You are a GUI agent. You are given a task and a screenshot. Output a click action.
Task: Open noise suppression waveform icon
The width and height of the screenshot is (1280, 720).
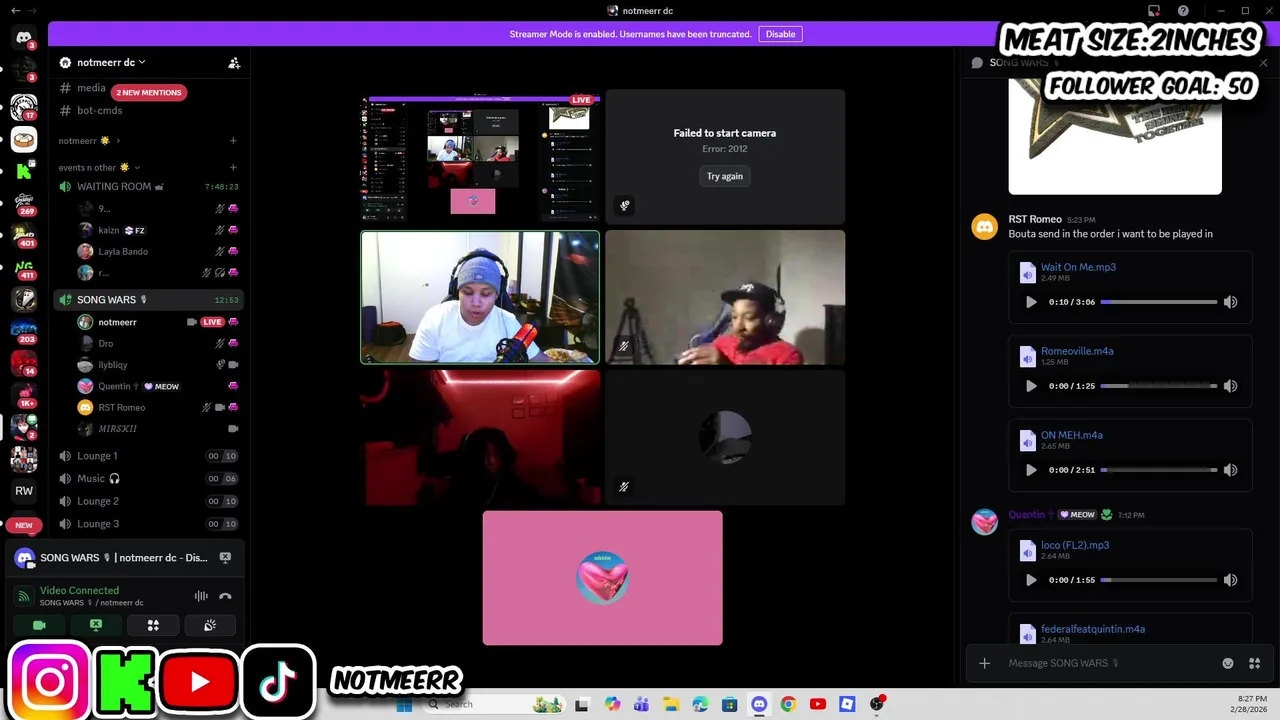(201, 596)
